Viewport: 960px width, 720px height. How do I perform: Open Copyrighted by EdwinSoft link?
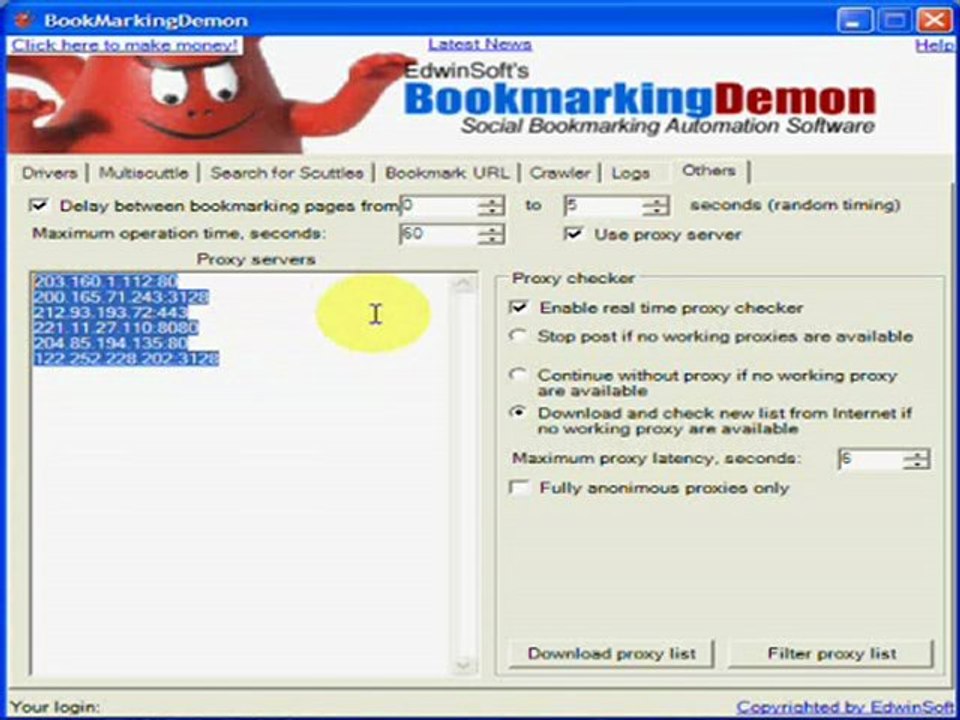pyautogui.click(x=844, y=707)
